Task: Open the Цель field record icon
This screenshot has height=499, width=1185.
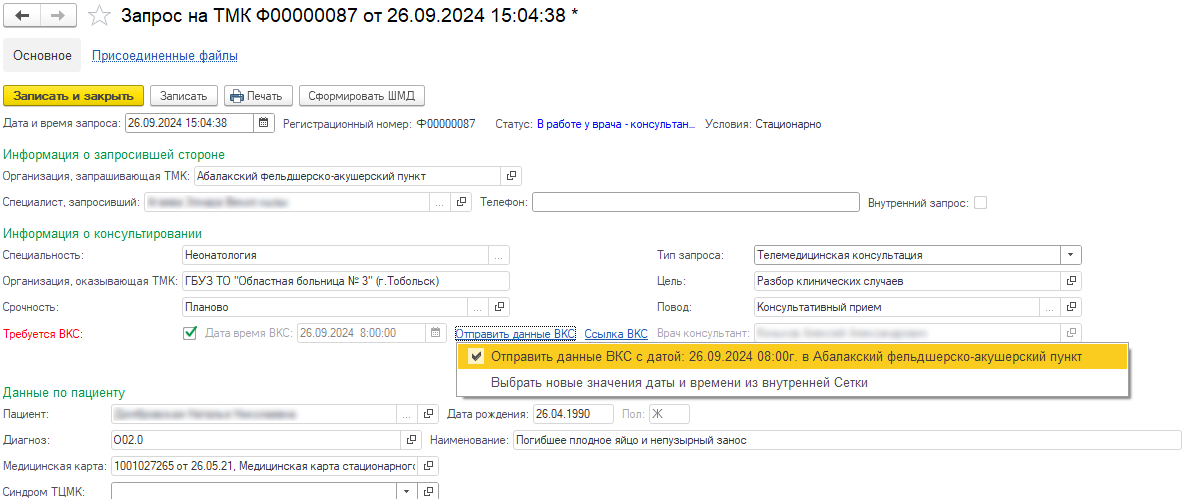Action: 1070,281
